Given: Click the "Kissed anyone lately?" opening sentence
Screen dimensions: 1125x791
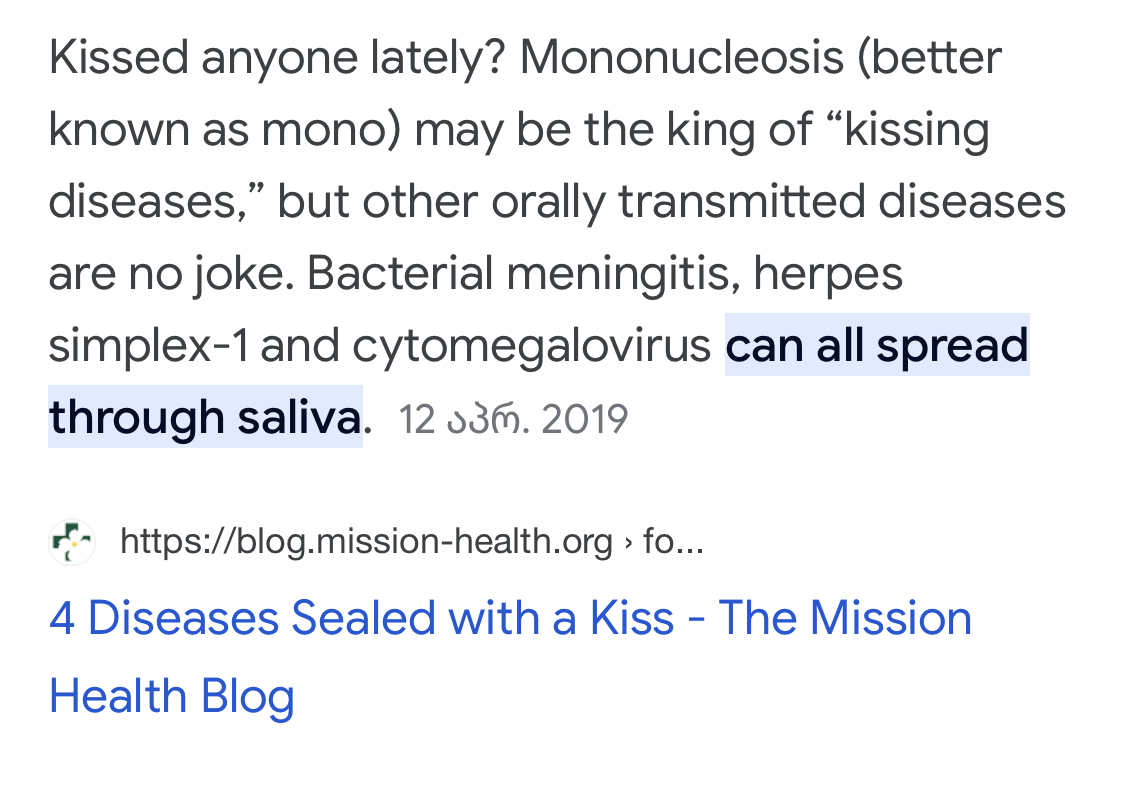Looking at the screenshot, I should click(278, 59).
